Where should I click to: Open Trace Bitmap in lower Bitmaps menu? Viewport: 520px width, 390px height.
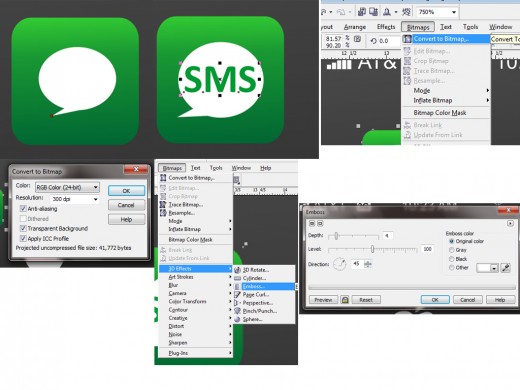point(185,205)
